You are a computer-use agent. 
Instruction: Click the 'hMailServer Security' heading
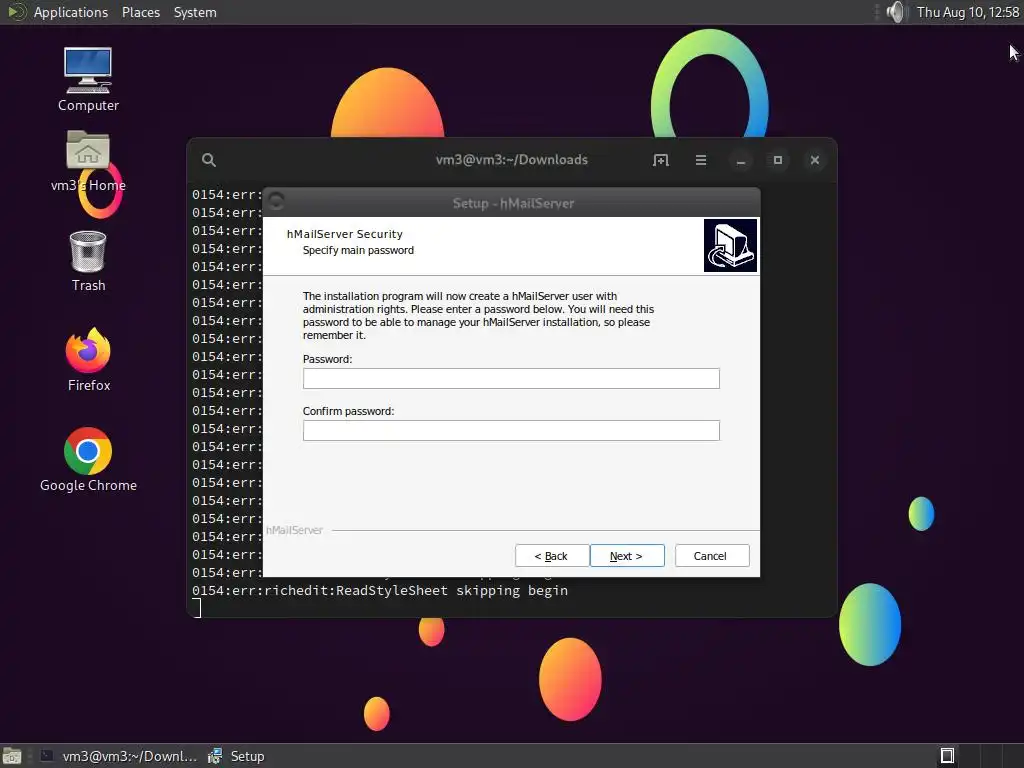[345, 234]
